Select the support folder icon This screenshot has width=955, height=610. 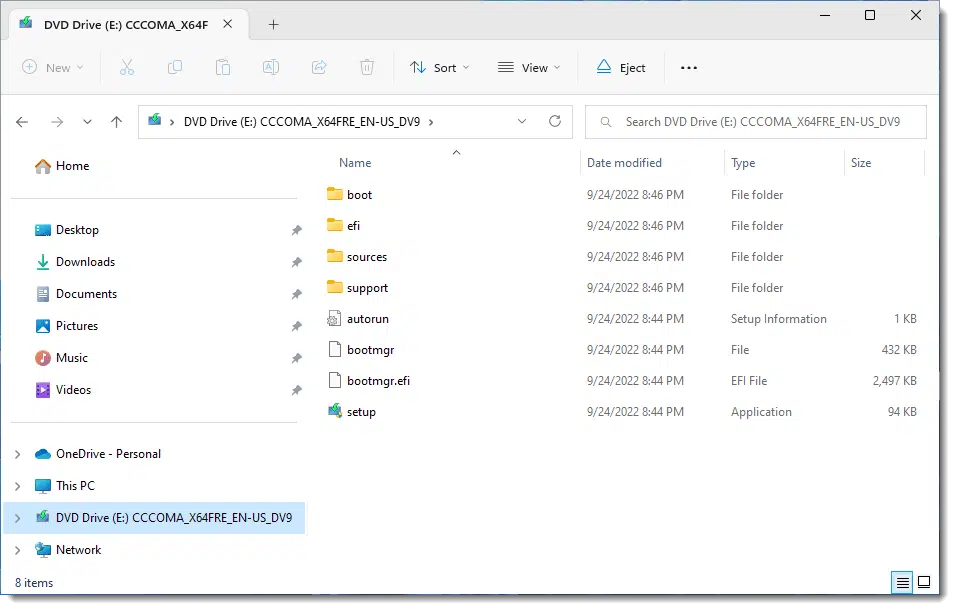point(334,287)
